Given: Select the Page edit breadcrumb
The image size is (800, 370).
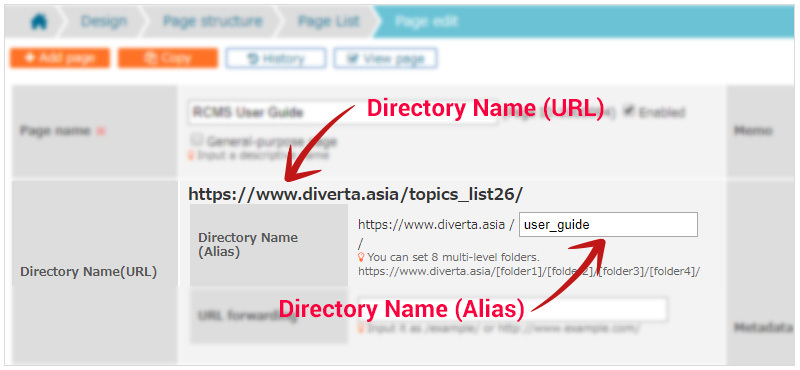Looking at the screenshot, I should coord(427,21).
